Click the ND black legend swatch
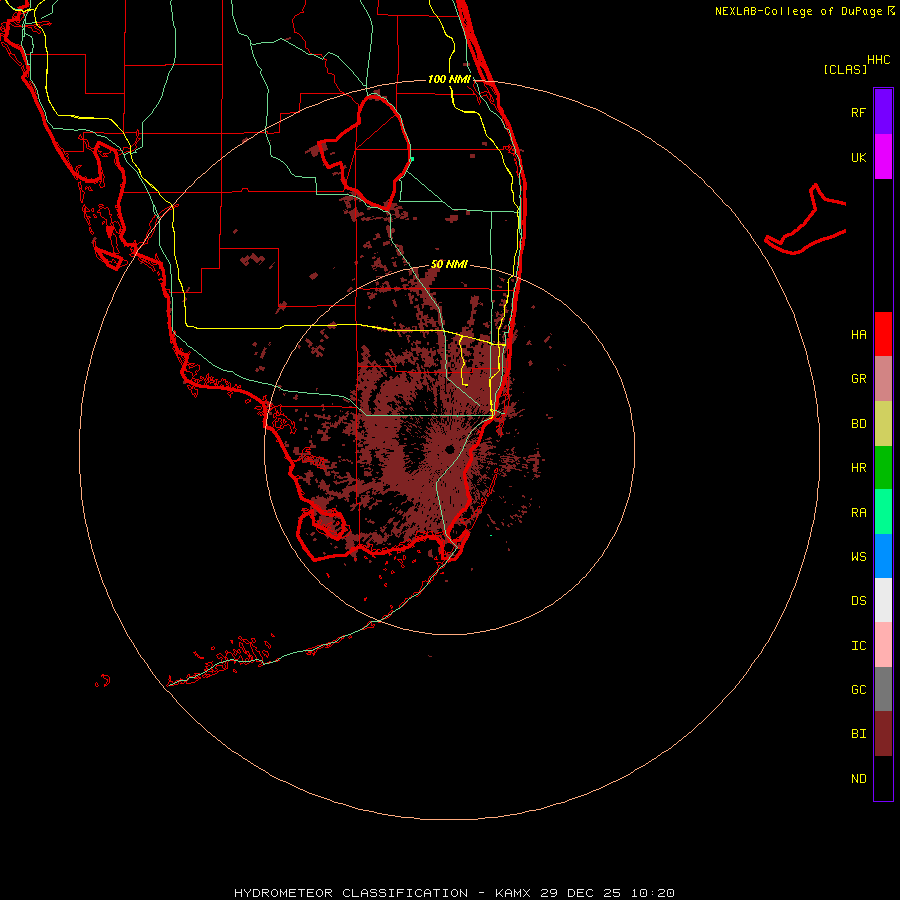Viewport: 900px width, 900px height. [883, 778]
